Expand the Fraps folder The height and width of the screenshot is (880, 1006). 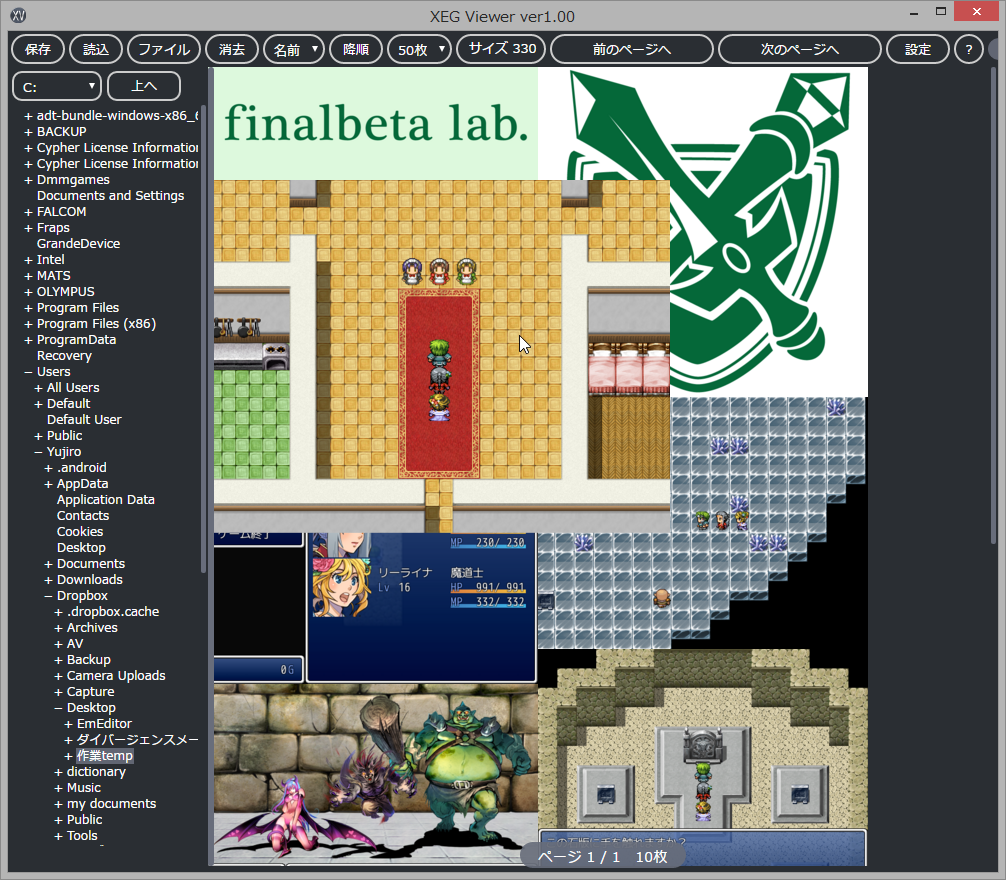(x=28, y=228)
